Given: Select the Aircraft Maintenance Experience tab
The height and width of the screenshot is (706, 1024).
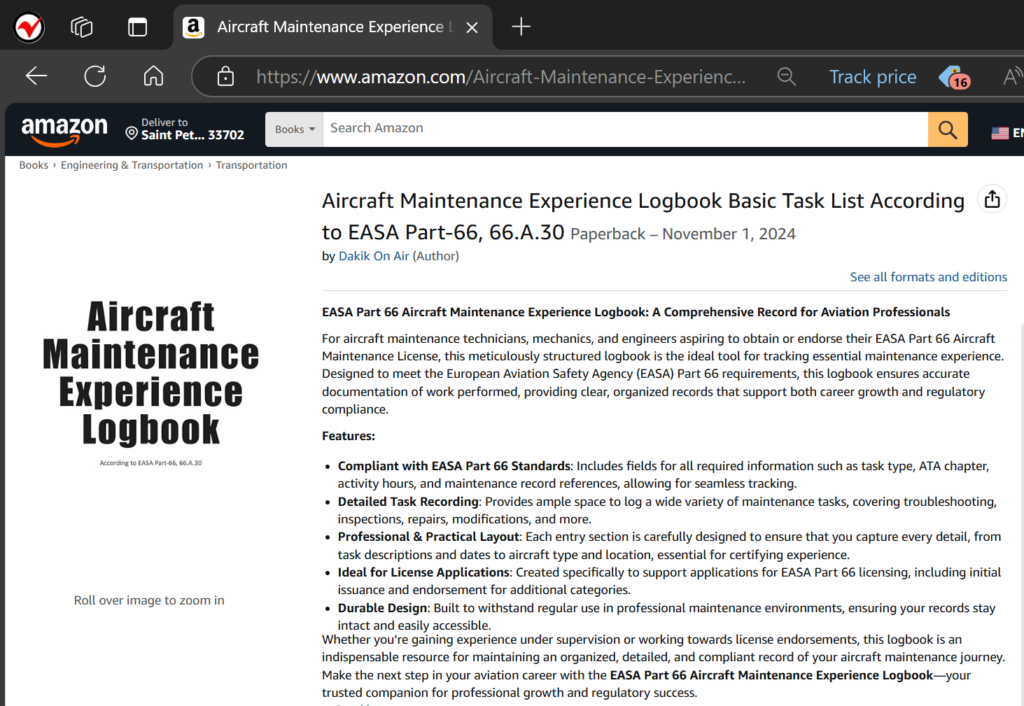Looking at the screenshot, I should coord(332,27).
